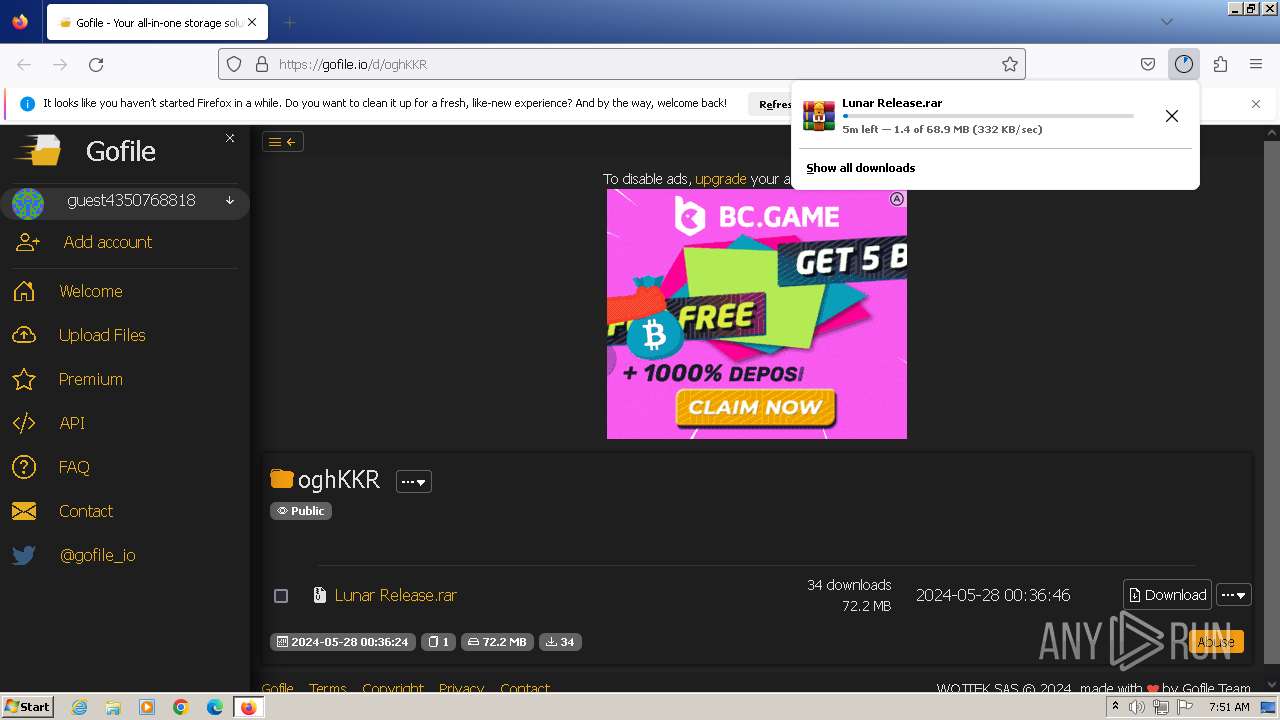This screenshot has width=1280, height=720.
Task: Open the Firefox hamburger menu
Action: click(x=1256, y=64)
